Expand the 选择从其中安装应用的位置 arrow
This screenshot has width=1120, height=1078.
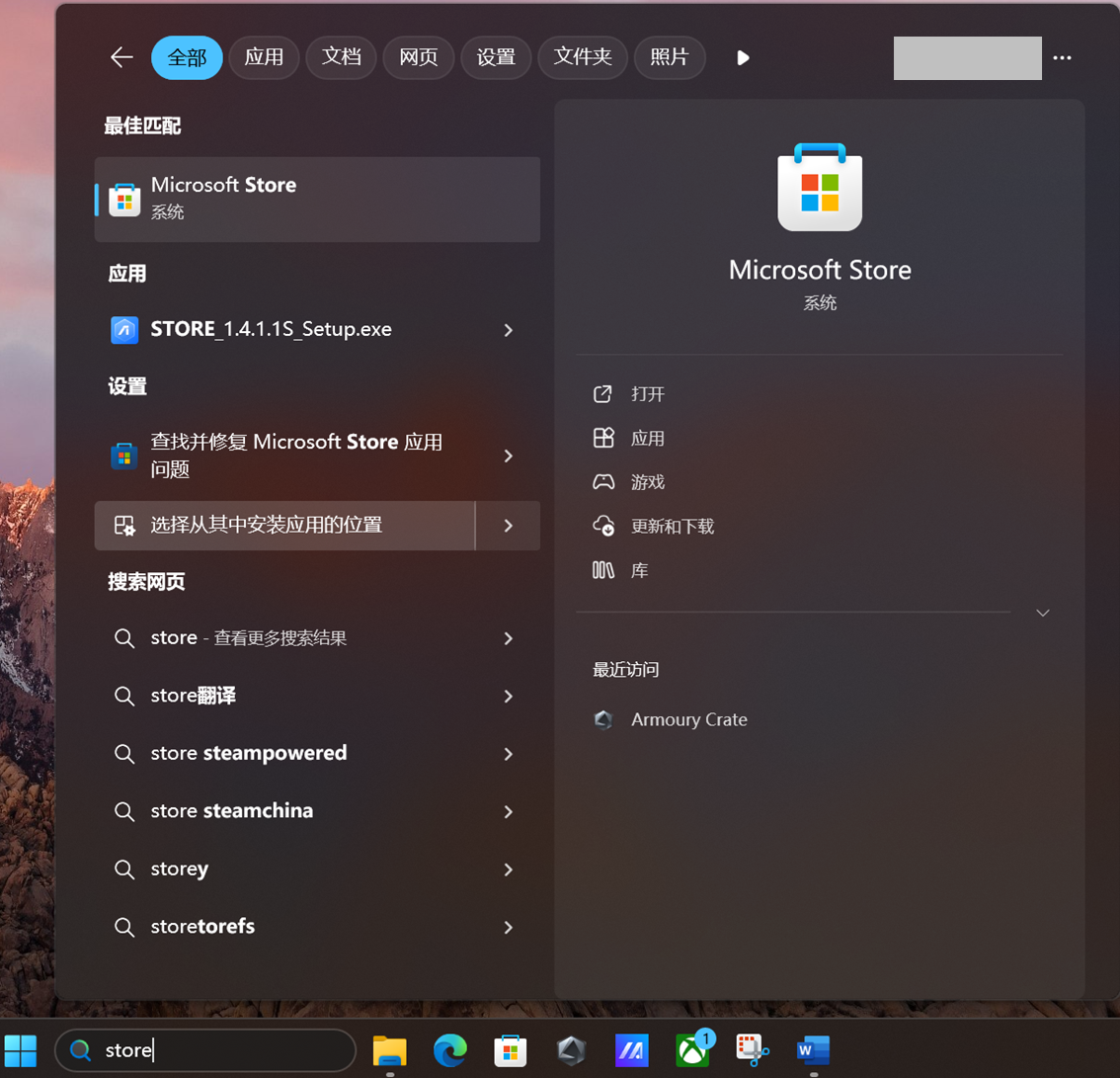click(x=508, y=526)
